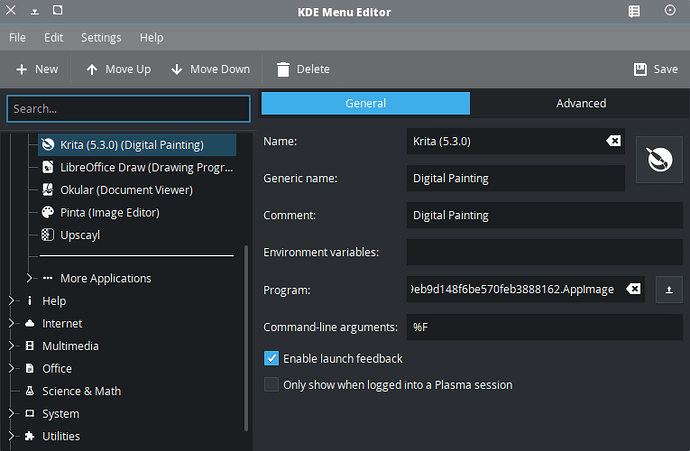The image size is (690, 451).
Task: Click titlebar circular dot icon
Action: click(670, 10)
